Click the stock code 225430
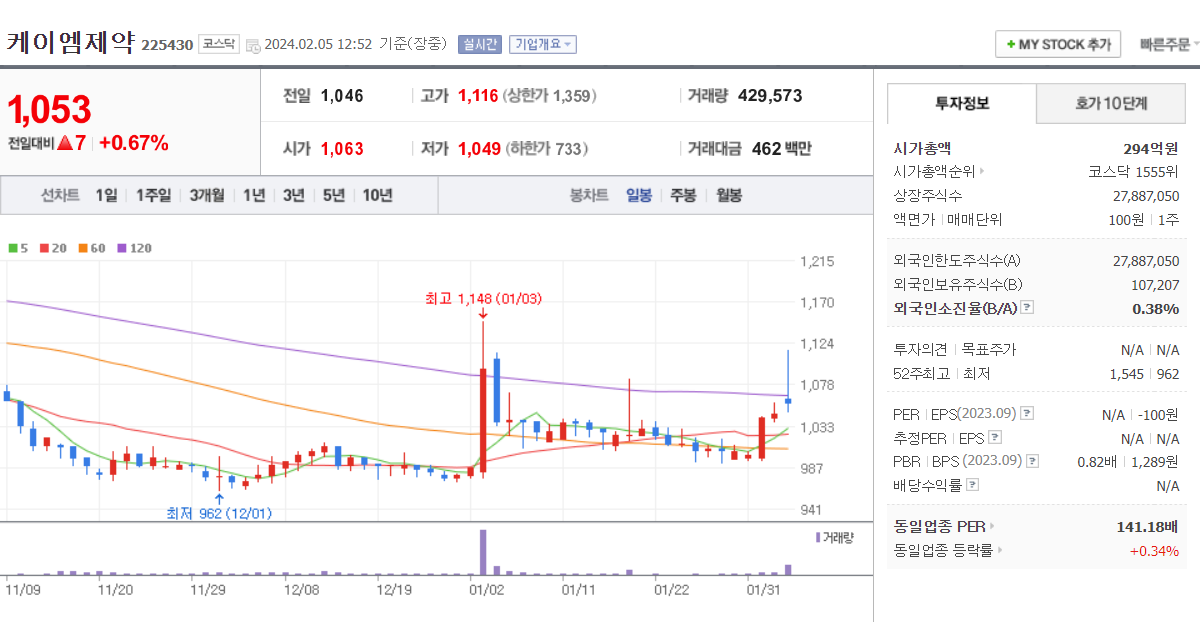1203x622 pixels. tap(167, 45)
